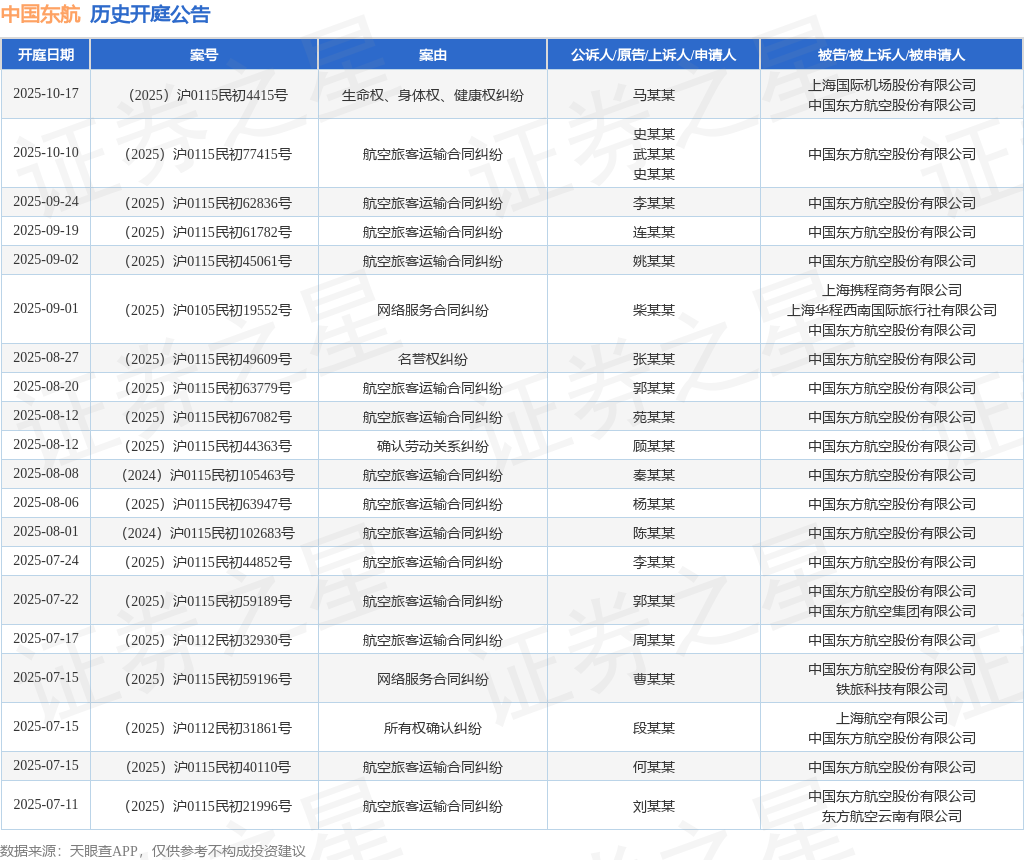
Task: Click the 被告/被上诉人/被申请人 column header
Action: pos(891,55)
